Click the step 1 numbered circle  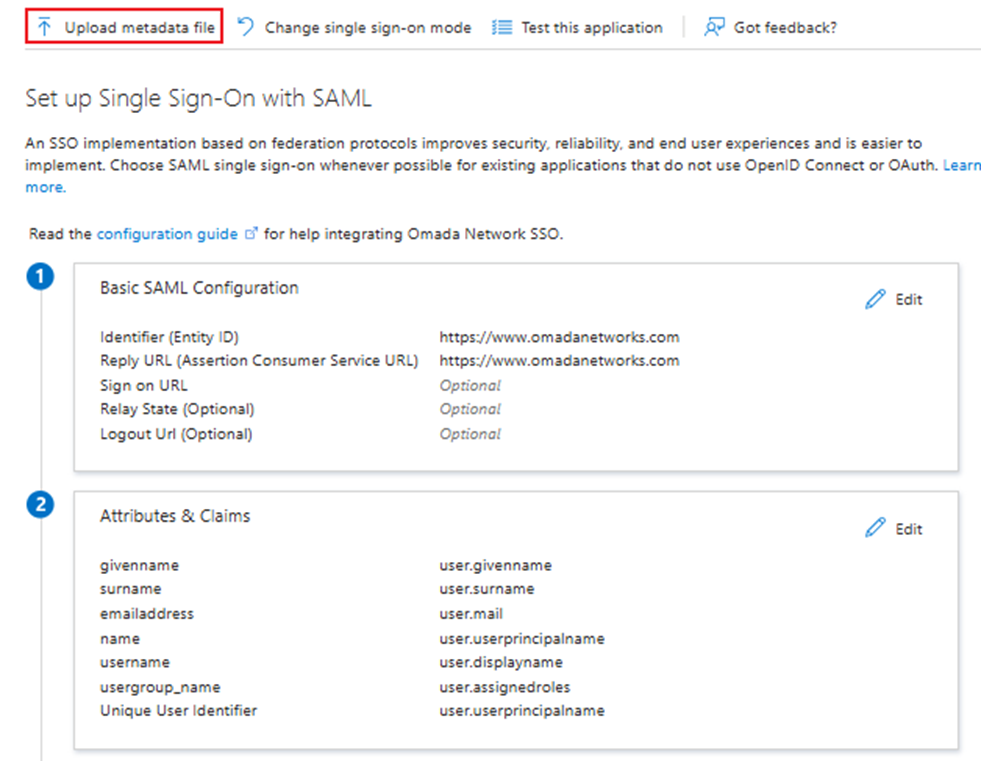tap(40, 276)
